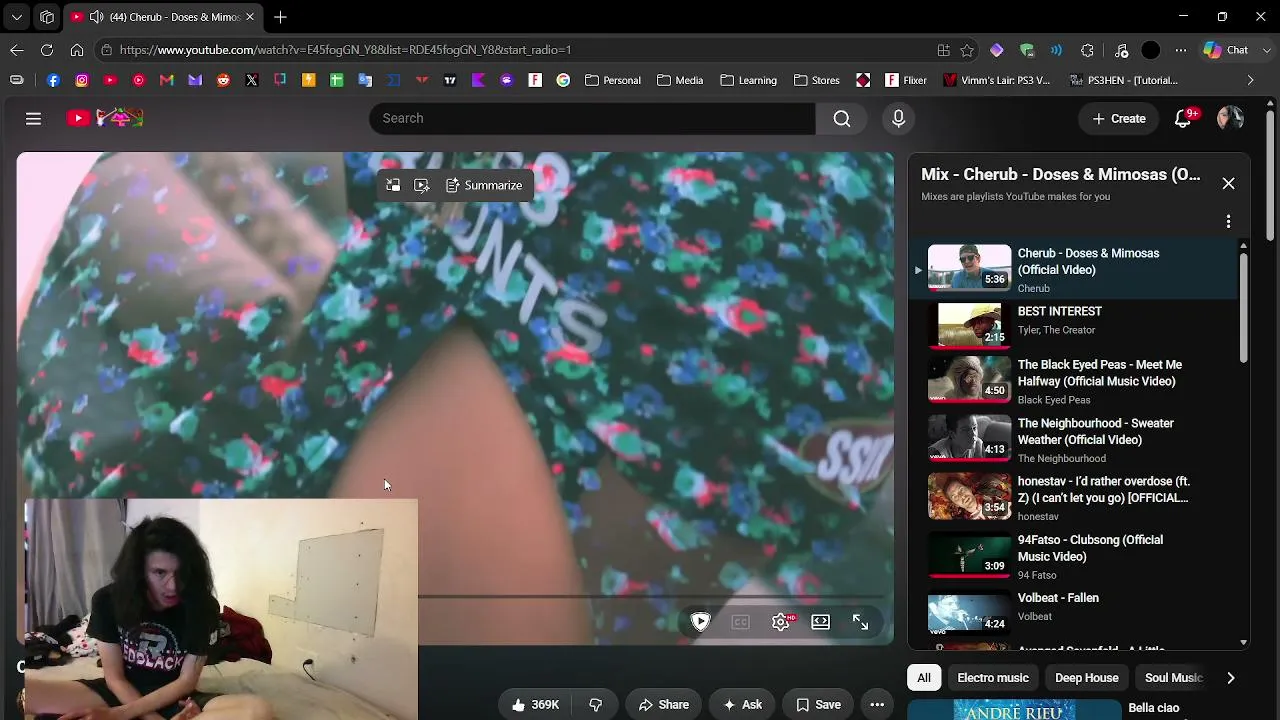
Task: Focus the YouTube search box
Action: [592, 118]
